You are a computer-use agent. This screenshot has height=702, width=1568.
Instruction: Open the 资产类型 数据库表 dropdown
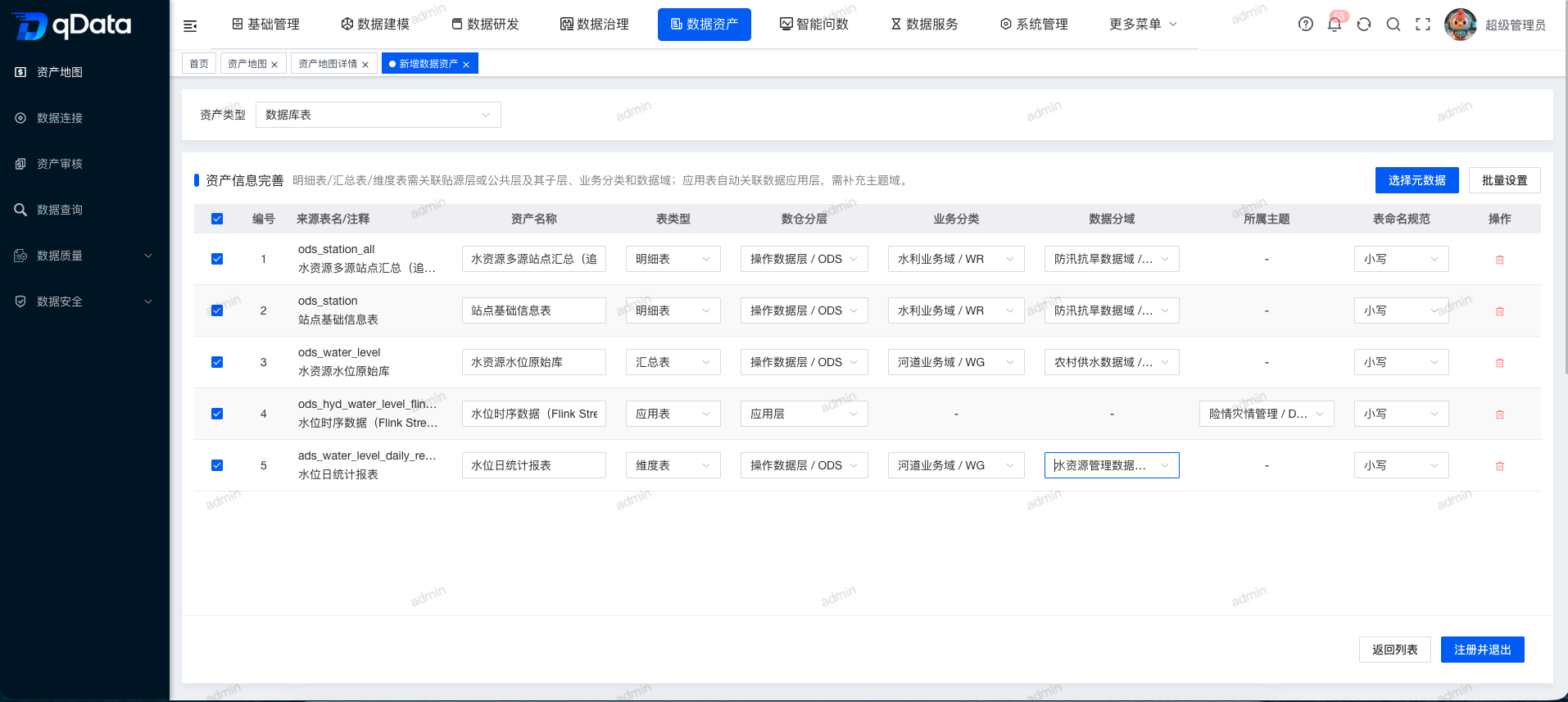click(x=378, y=115)
